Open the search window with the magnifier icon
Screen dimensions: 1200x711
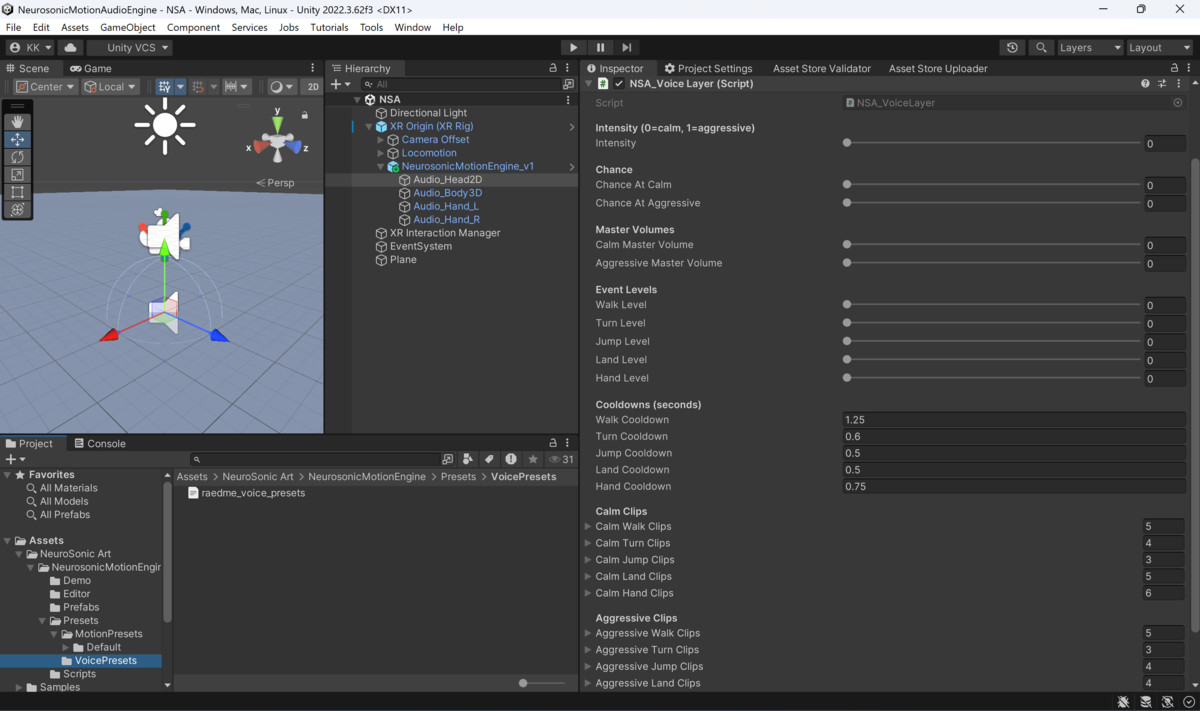[x=1041, y=47]
